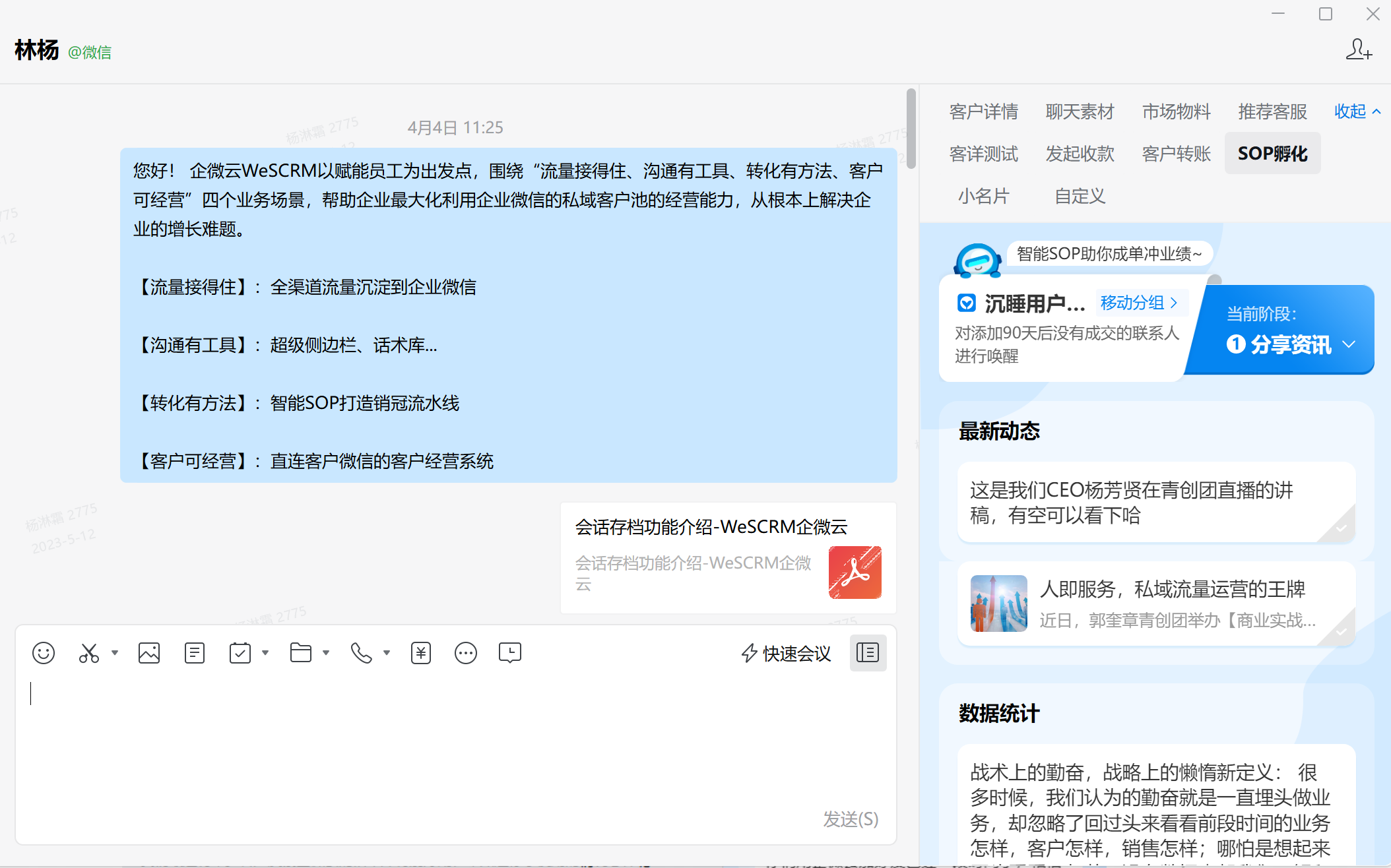Click the @微信 label
The height and width of the screenshot is (868, 1391).
[x=90, y=52]
